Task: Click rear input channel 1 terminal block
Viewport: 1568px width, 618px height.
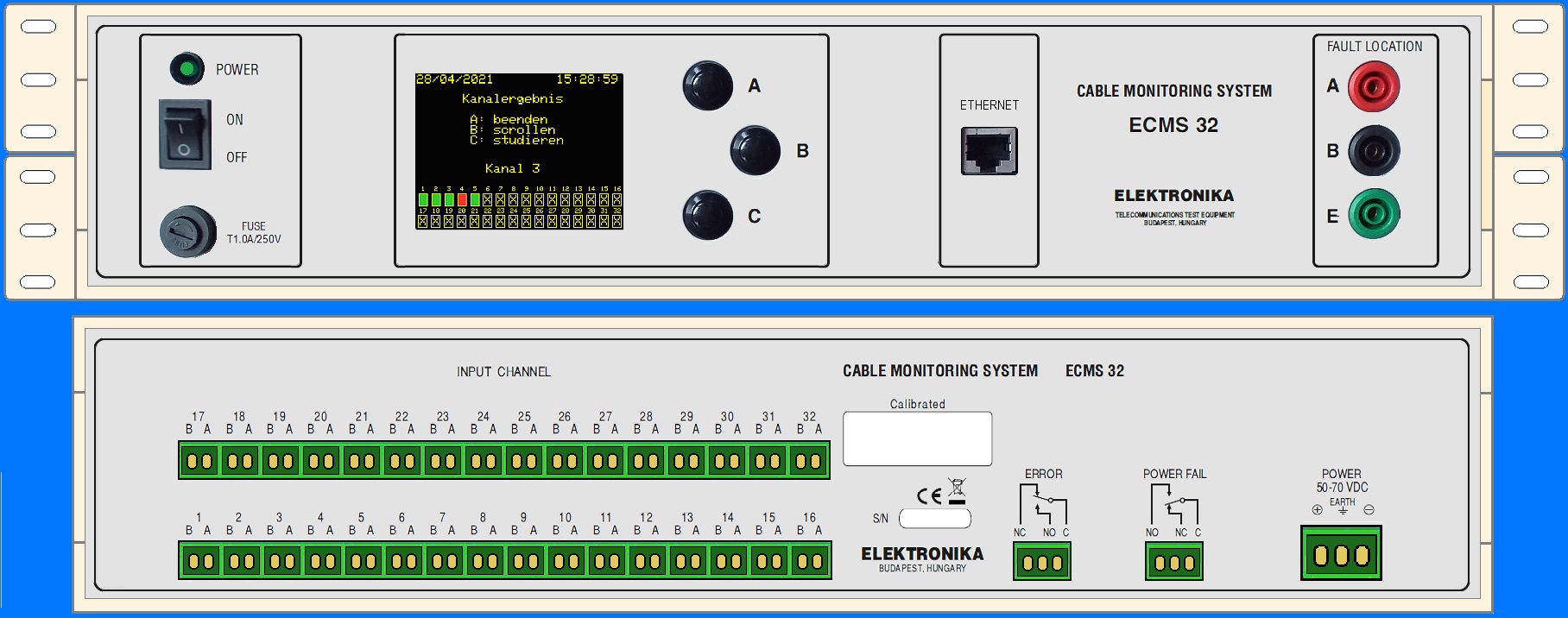Action: [200, 561]
